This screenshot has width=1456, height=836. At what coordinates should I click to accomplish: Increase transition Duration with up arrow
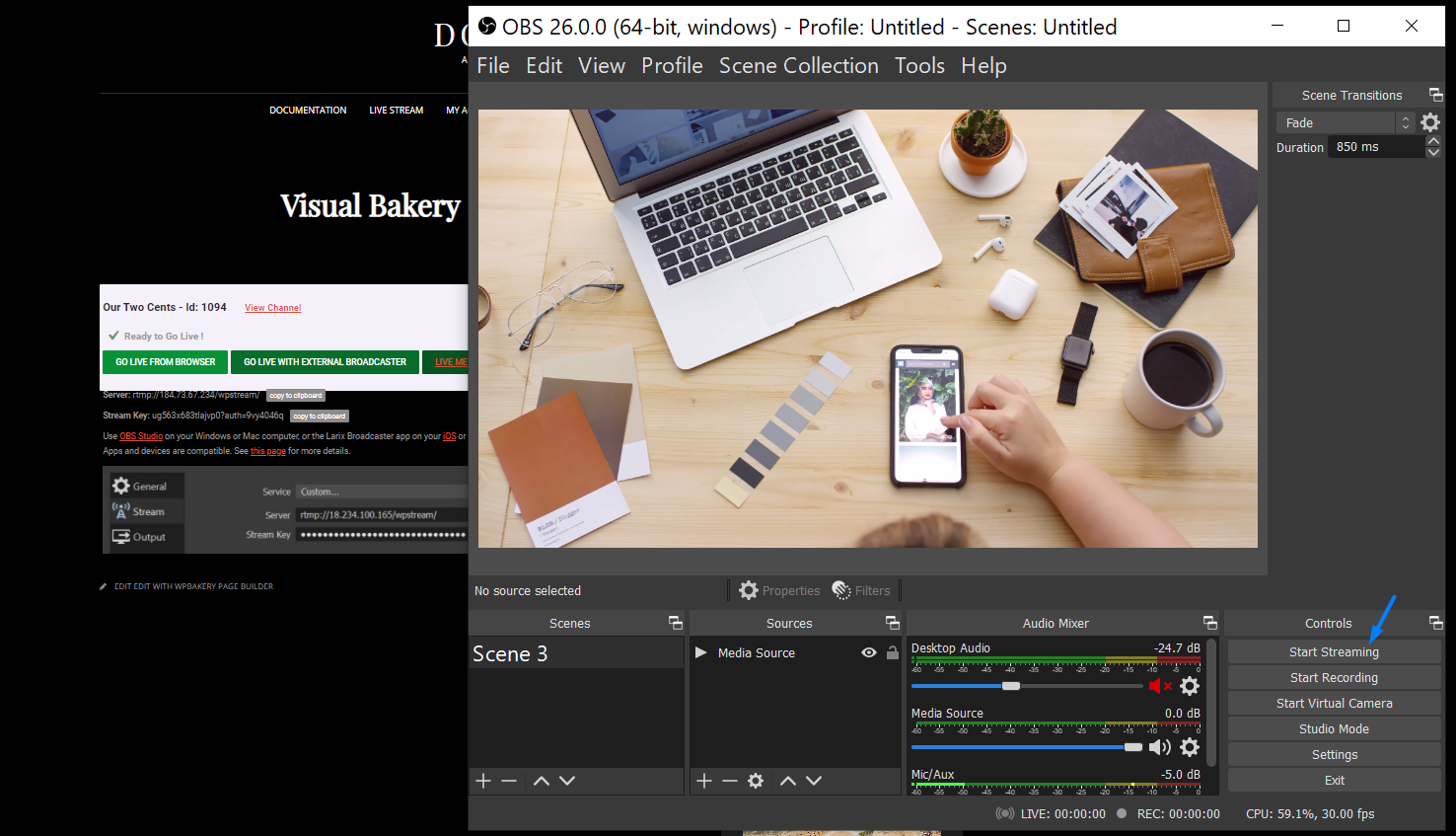tap(1433, 141)
